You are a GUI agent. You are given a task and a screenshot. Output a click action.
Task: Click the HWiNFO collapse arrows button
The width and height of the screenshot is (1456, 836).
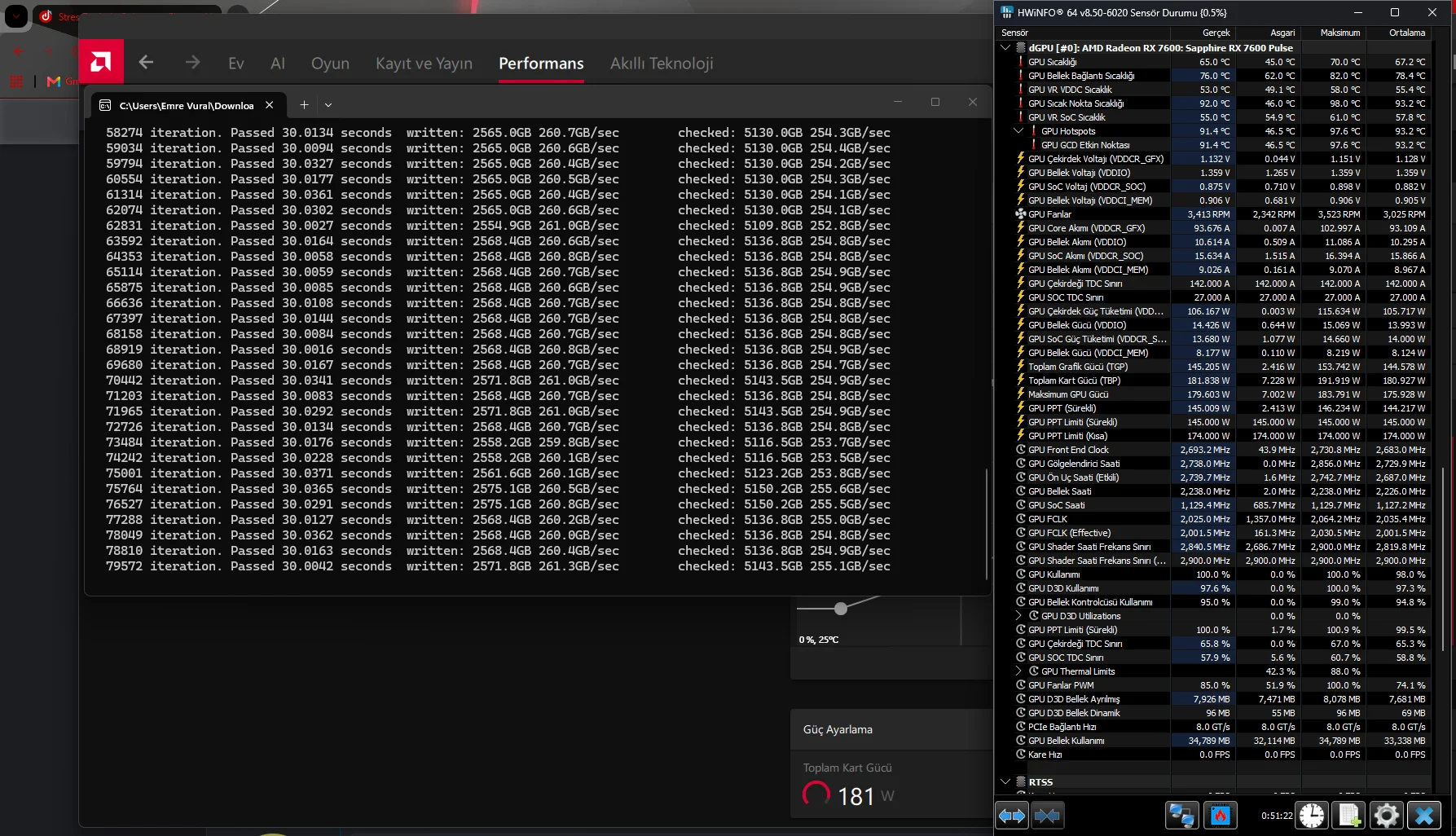click(x=1047, y=815)
